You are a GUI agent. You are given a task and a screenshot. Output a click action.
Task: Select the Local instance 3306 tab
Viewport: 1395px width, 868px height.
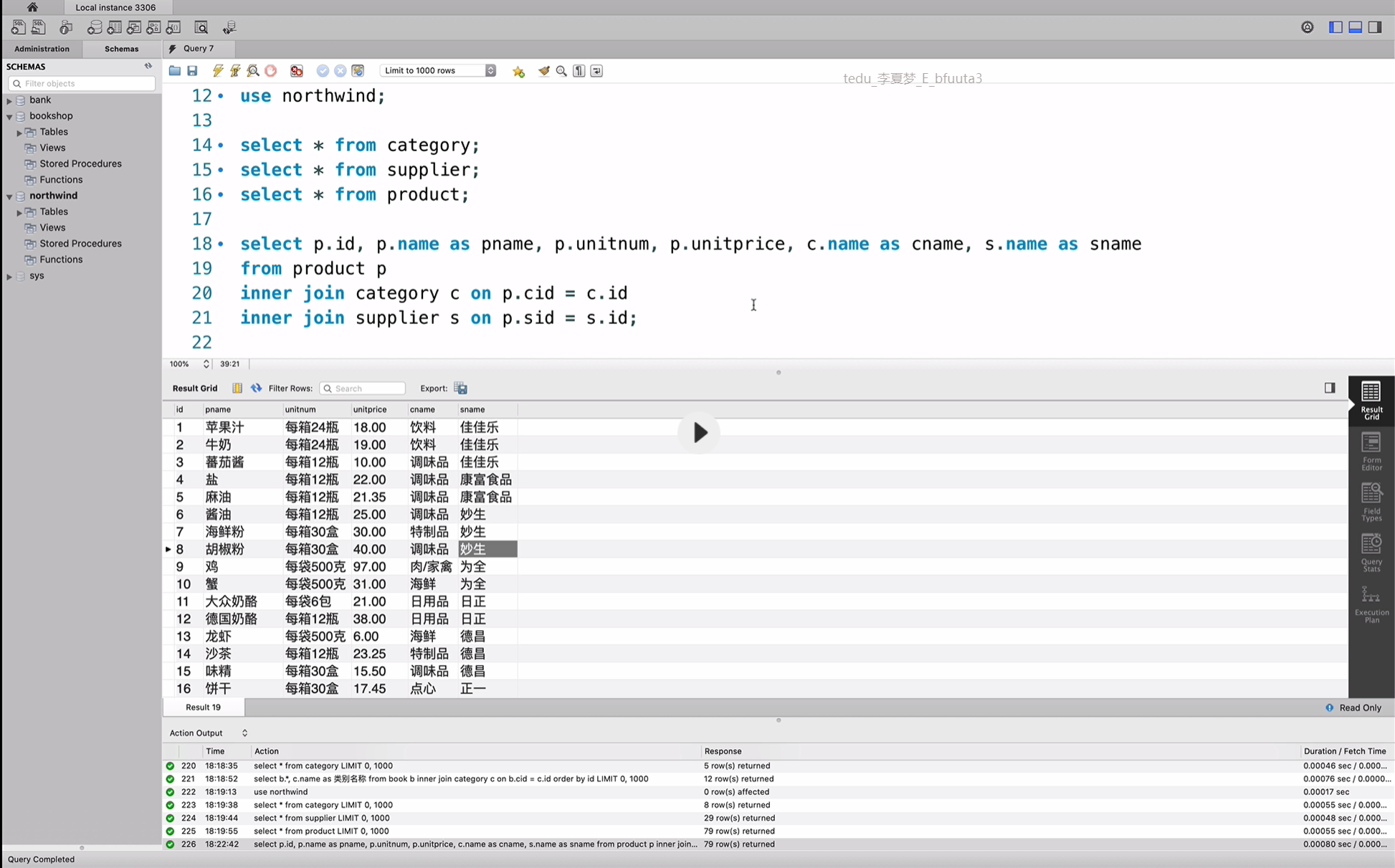point(115,7)
